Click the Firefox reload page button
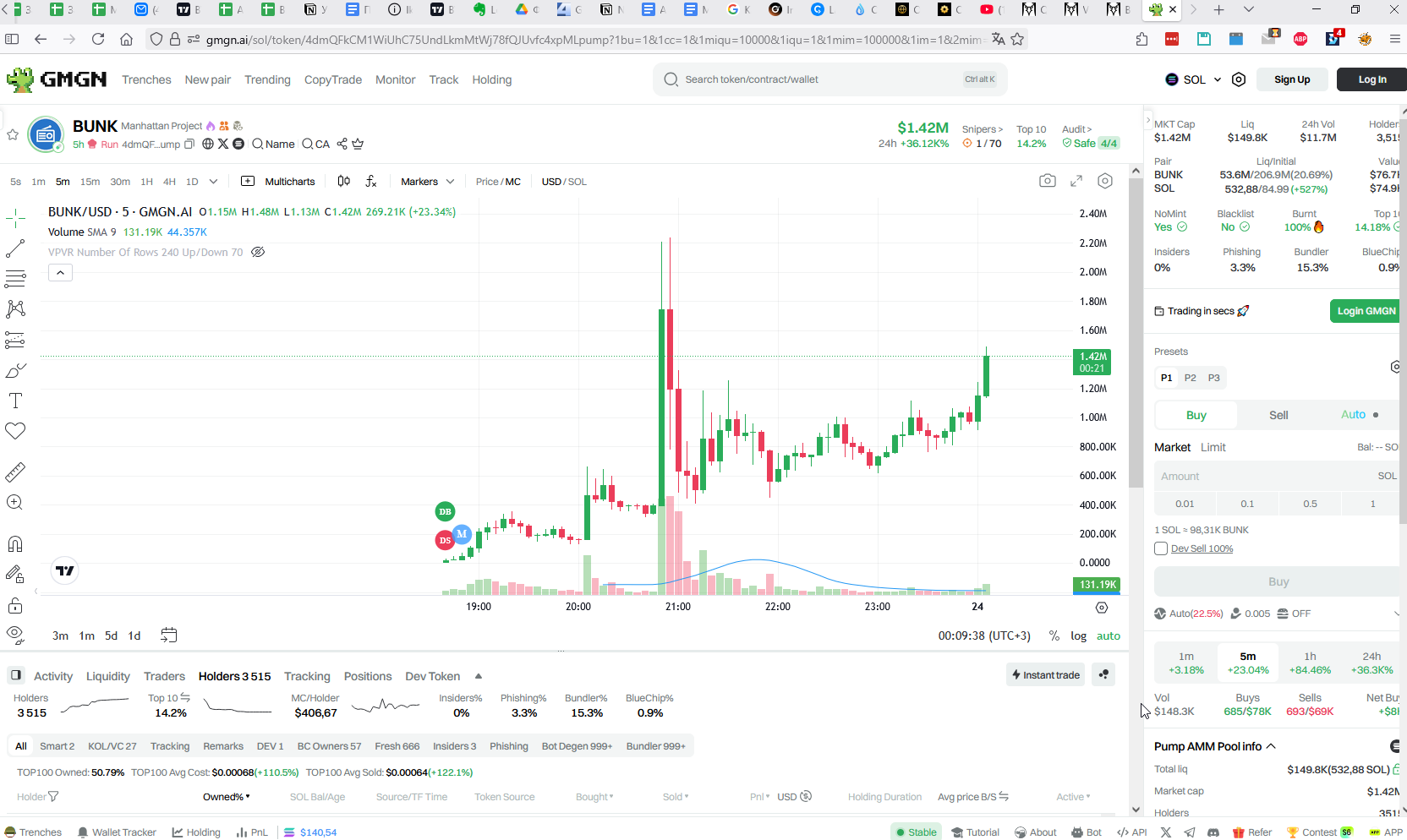 coord(98,39)
